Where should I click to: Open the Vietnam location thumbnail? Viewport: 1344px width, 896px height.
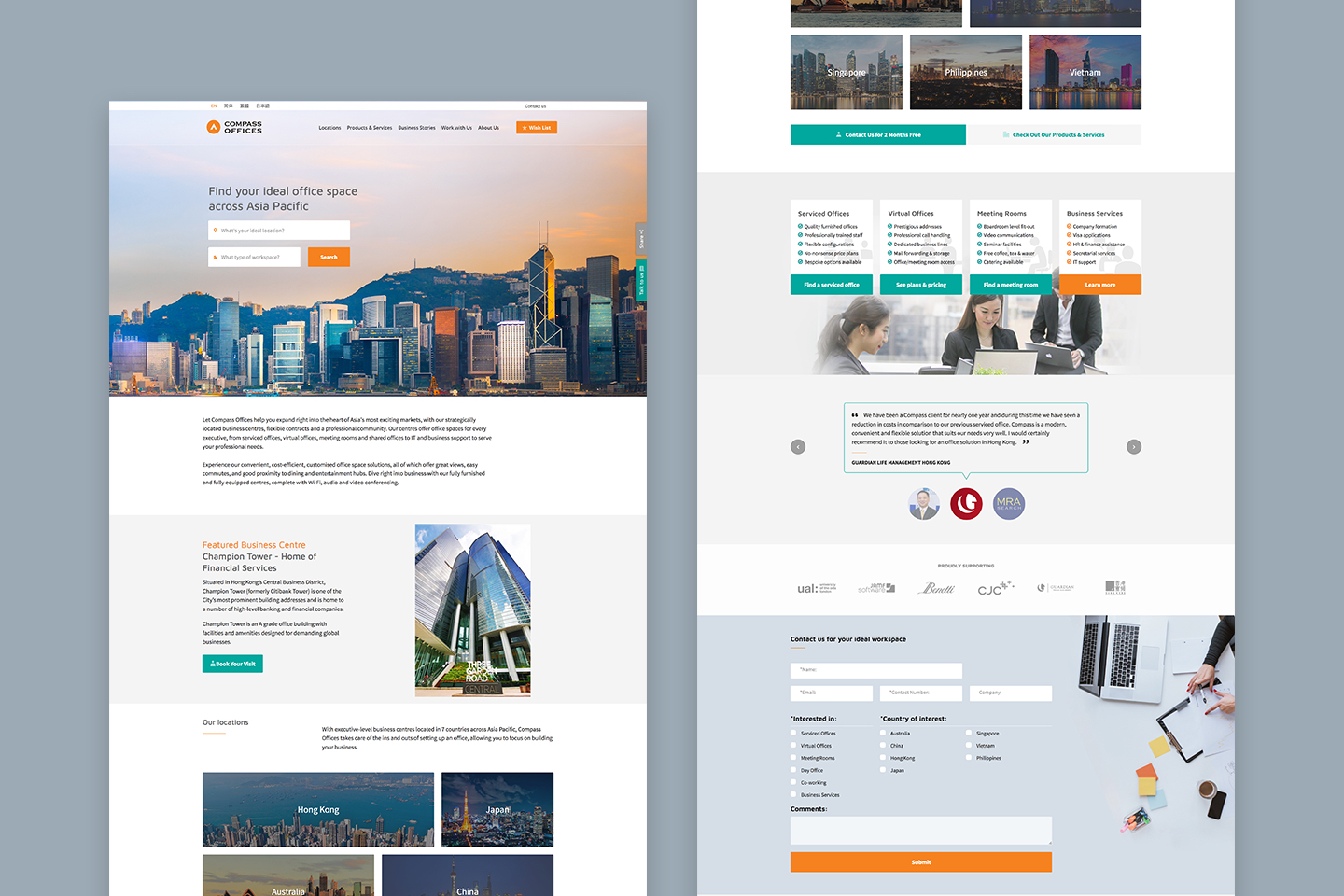click(x=1085, y=72)
